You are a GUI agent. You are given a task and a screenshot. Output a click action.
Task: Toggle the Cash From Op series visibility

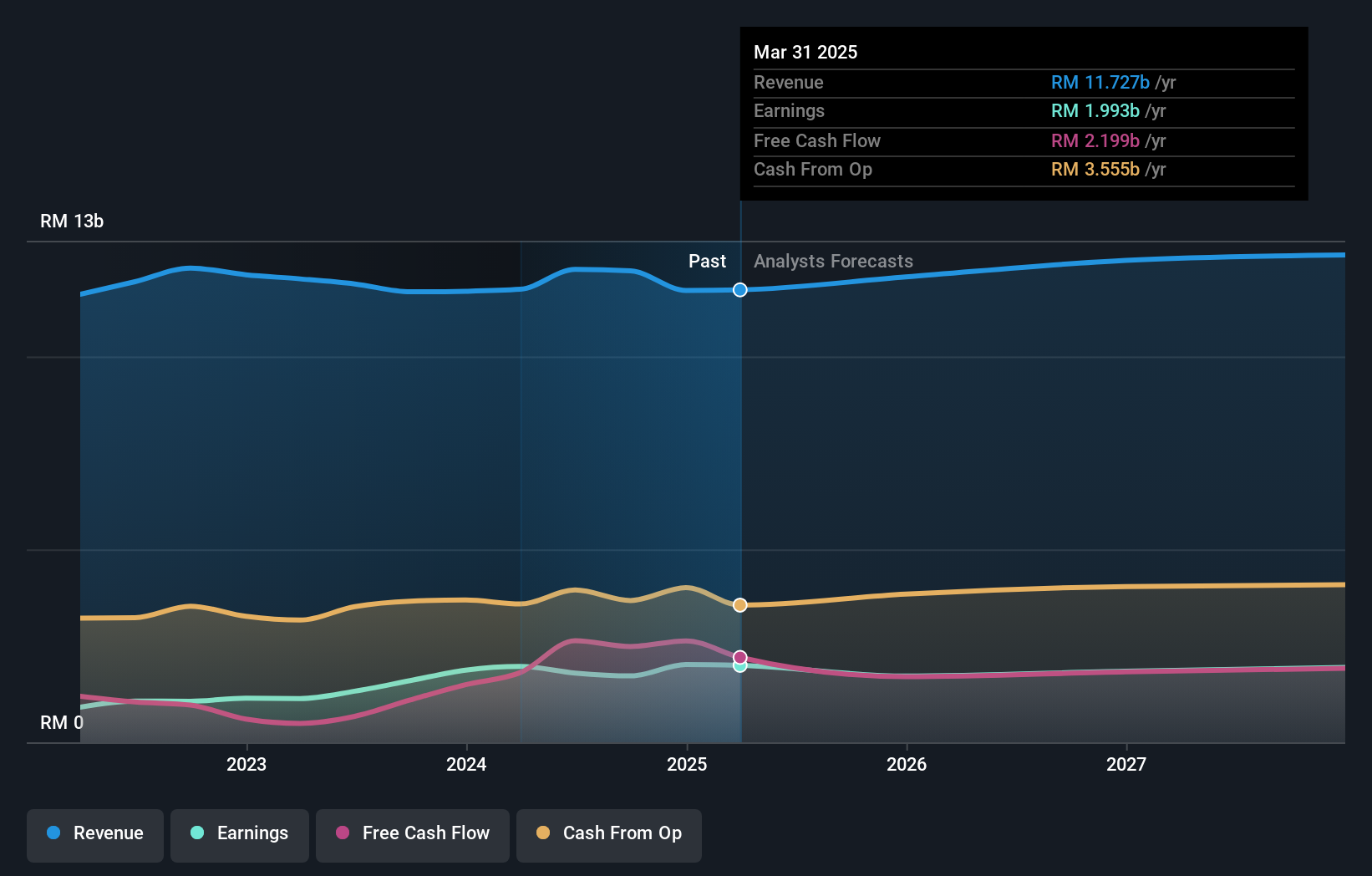608,833
